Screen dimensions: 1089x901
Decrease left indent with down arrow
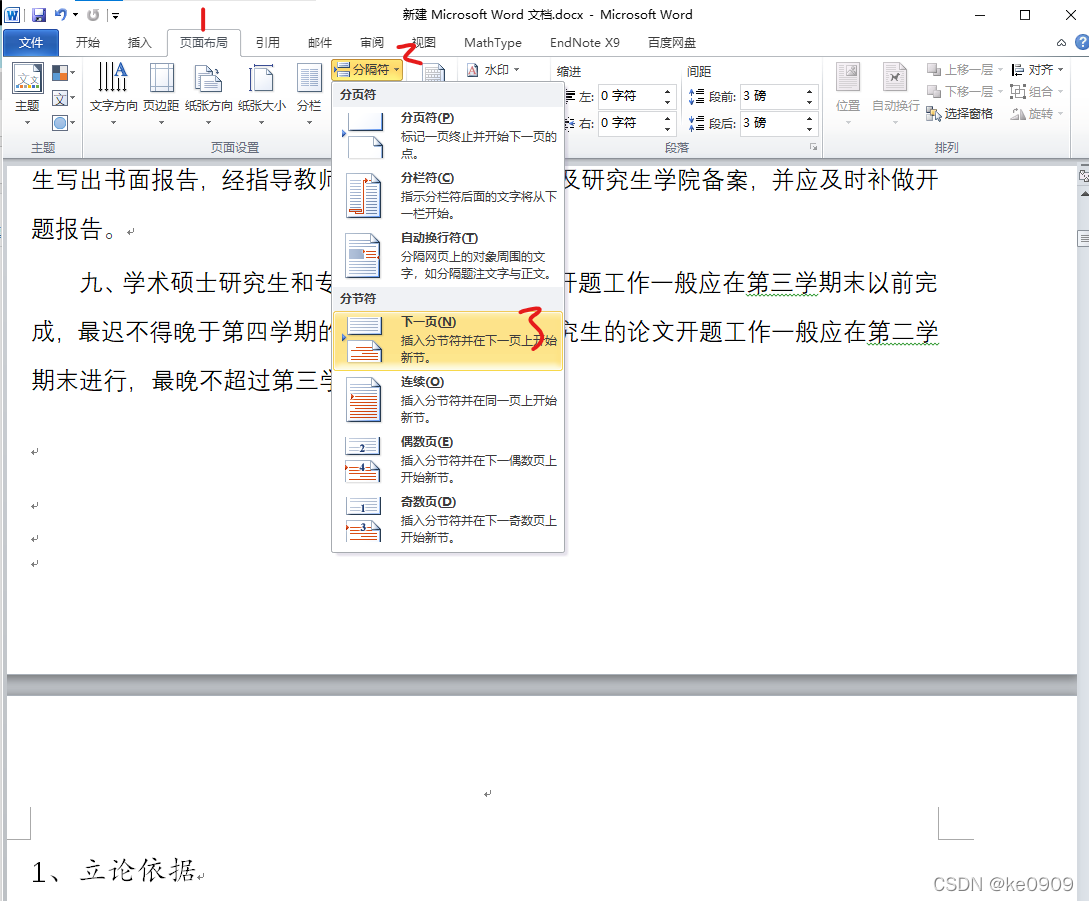[667, 101]
